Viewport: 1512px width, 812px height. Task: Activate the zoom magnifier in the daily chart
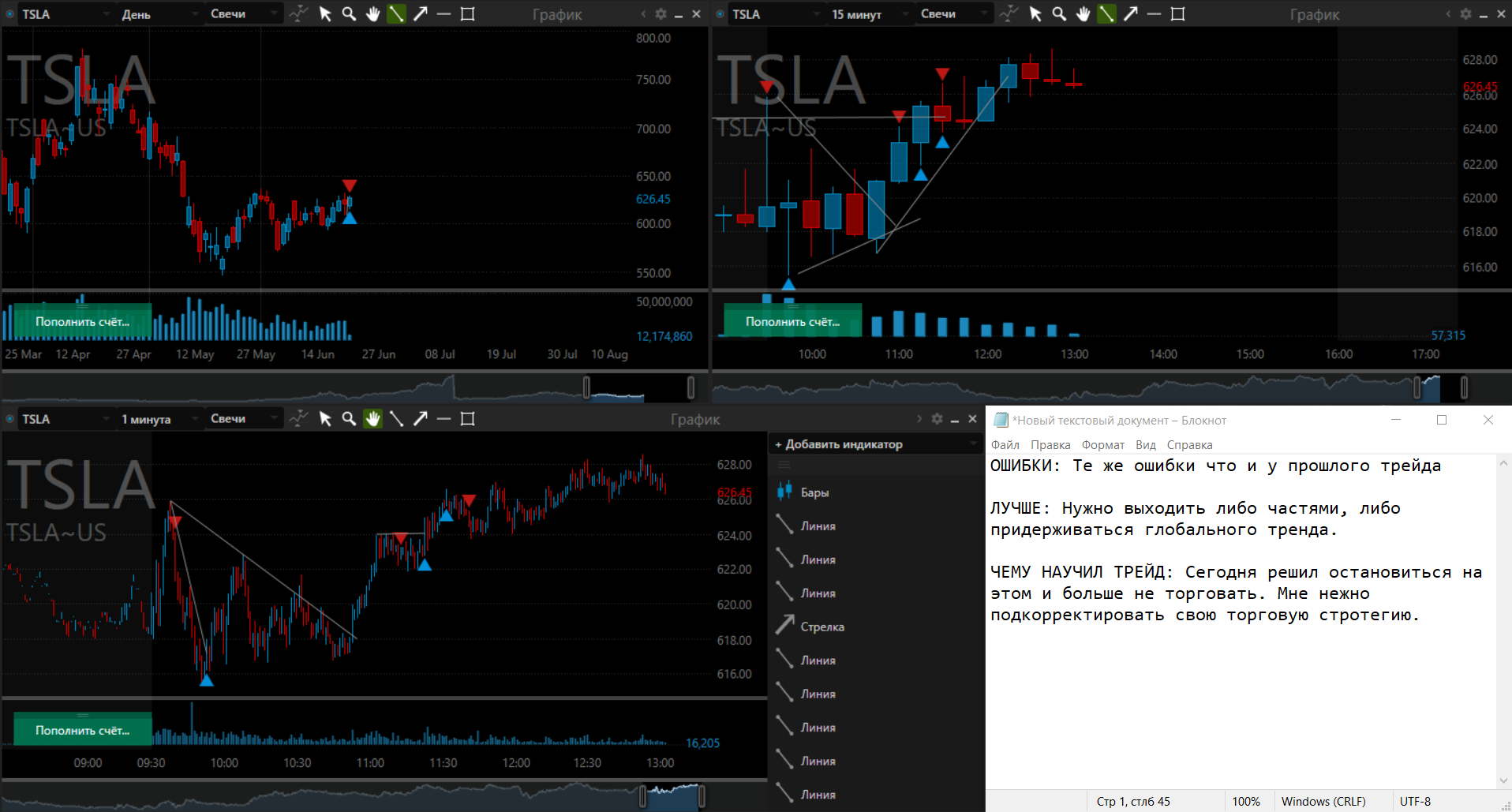point(349,13)
